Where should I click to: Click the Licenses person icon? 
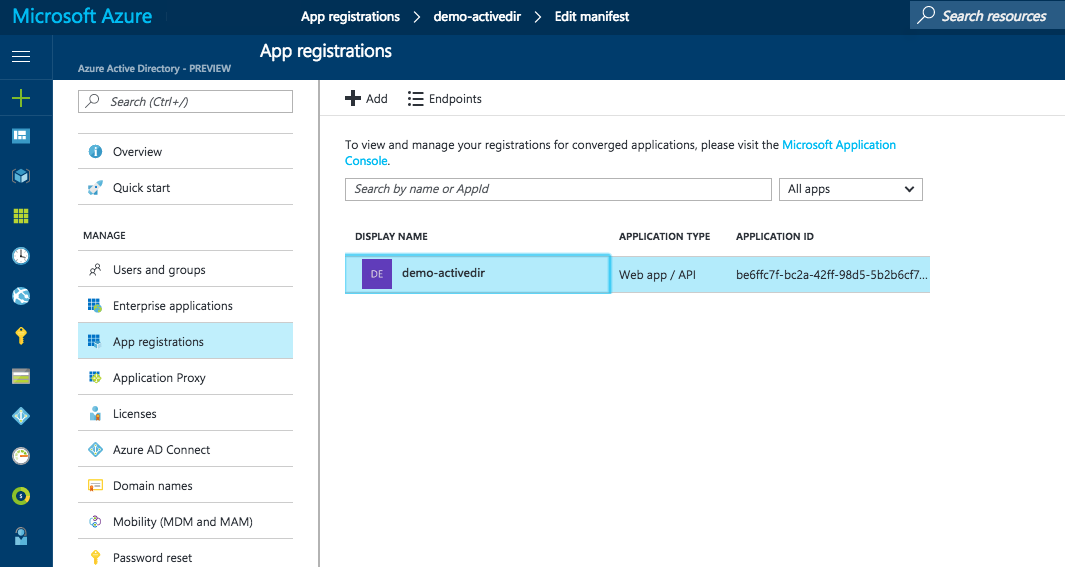[95, 414]
